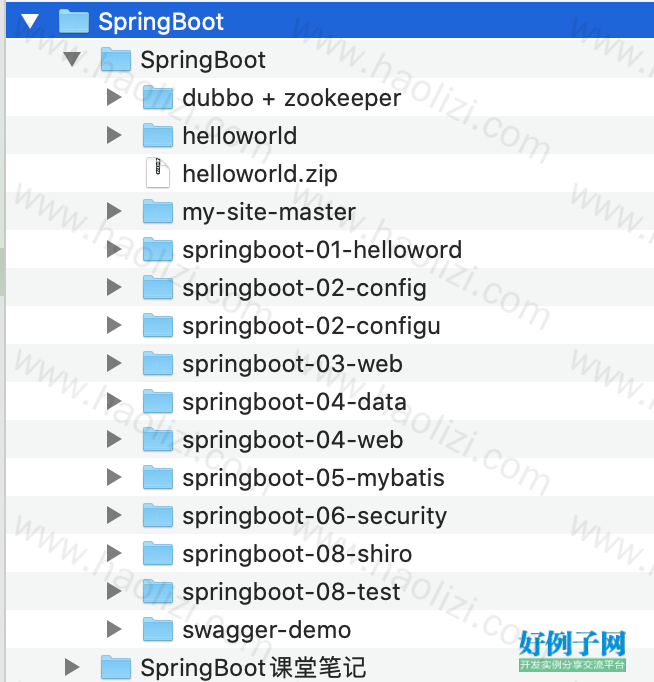Expand springboot-02-configu disclosure triangle
654x682 pixels.
[114, 325]
